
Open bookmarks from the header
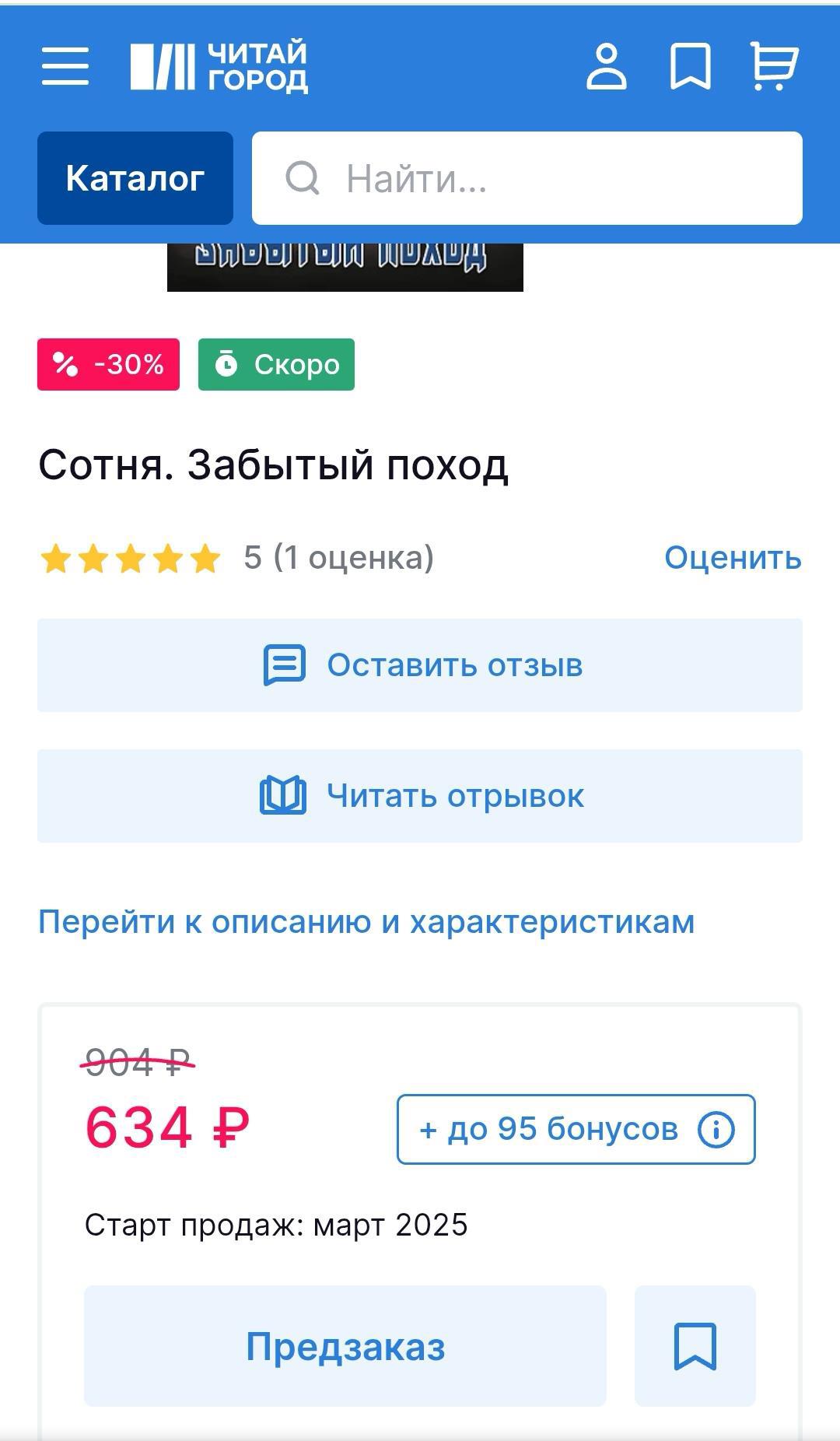click(690, 66)
